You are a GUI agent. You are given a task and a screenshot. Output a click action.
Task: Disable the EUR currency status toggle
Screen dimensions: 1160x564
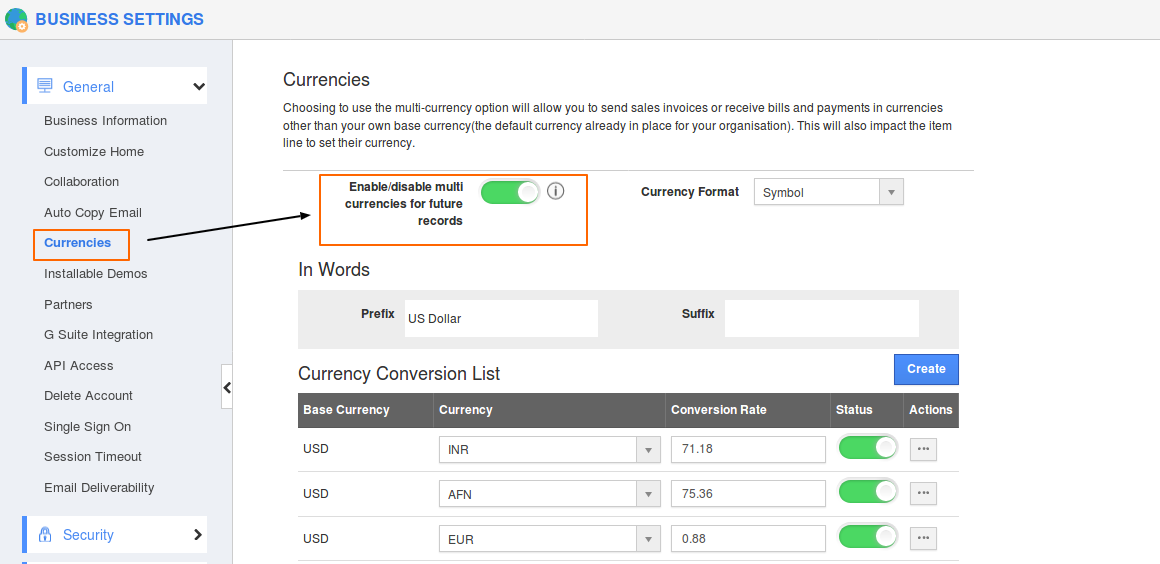click(867, 537)
